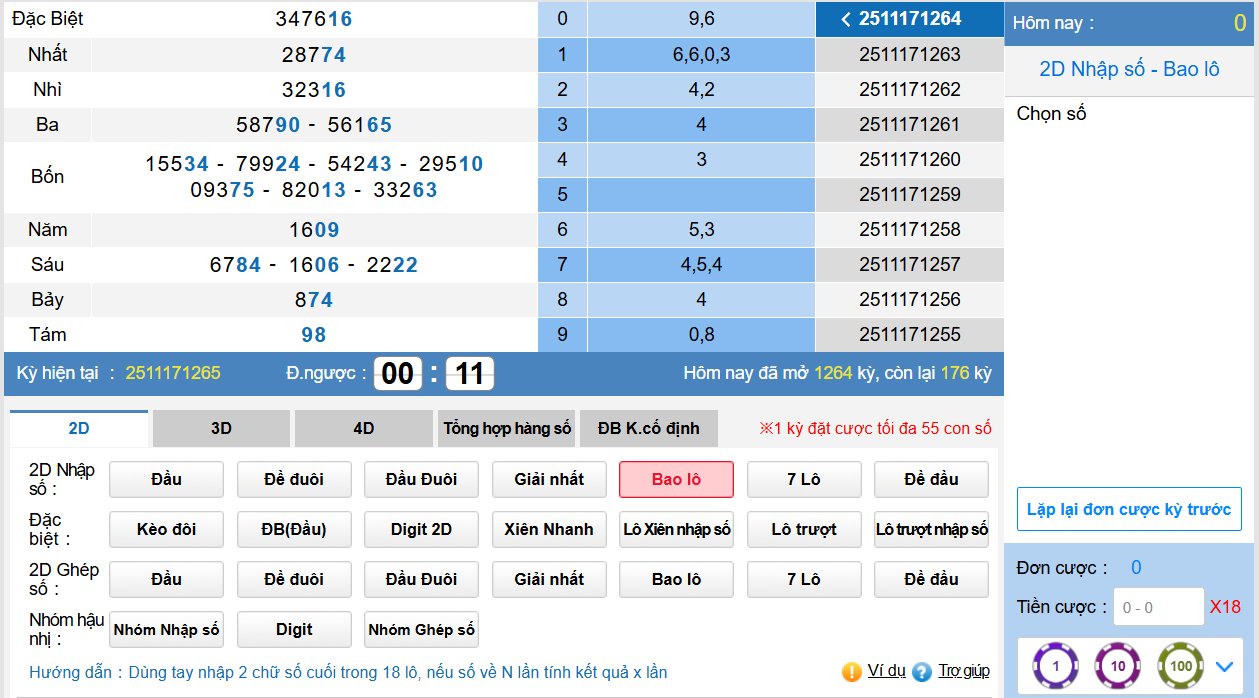Open the Tổng hợp hàng số tab
Screen dimensions: 1259x698
[507, 428]
